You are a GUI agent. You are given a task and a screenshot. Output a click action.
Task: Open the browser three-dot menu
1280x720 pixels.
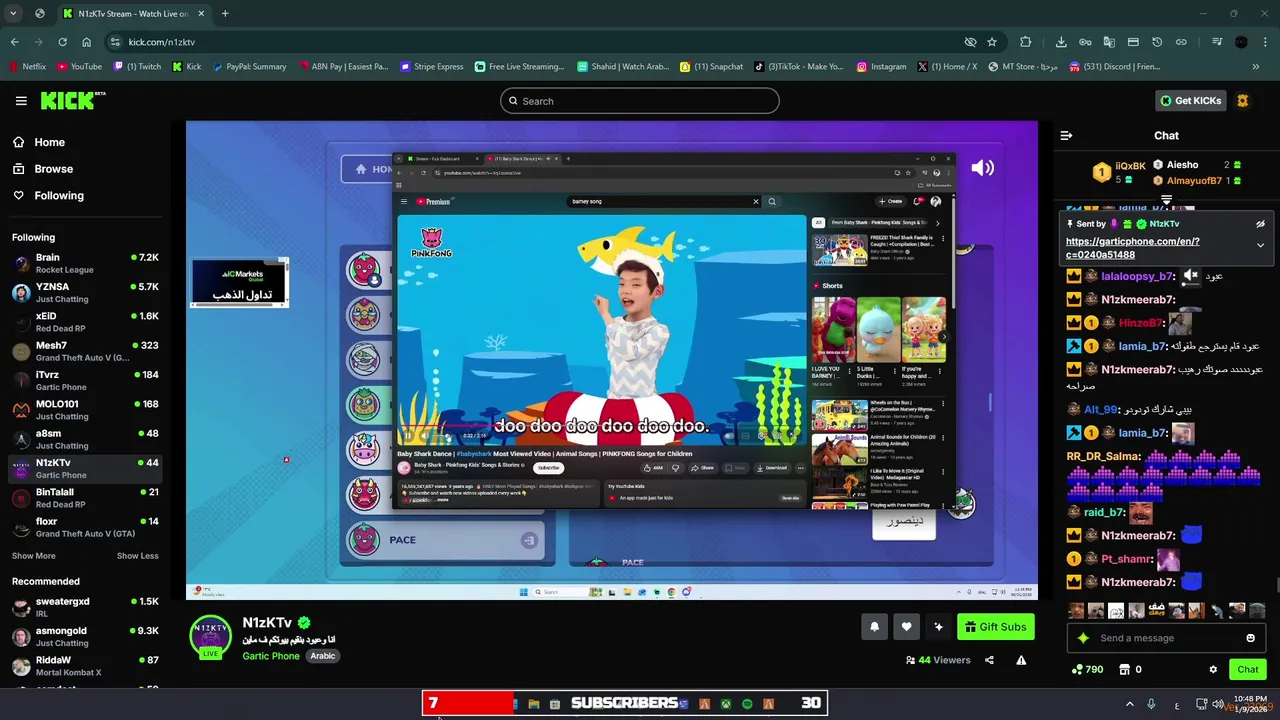pyautogui.click(x=1265, y=42)
